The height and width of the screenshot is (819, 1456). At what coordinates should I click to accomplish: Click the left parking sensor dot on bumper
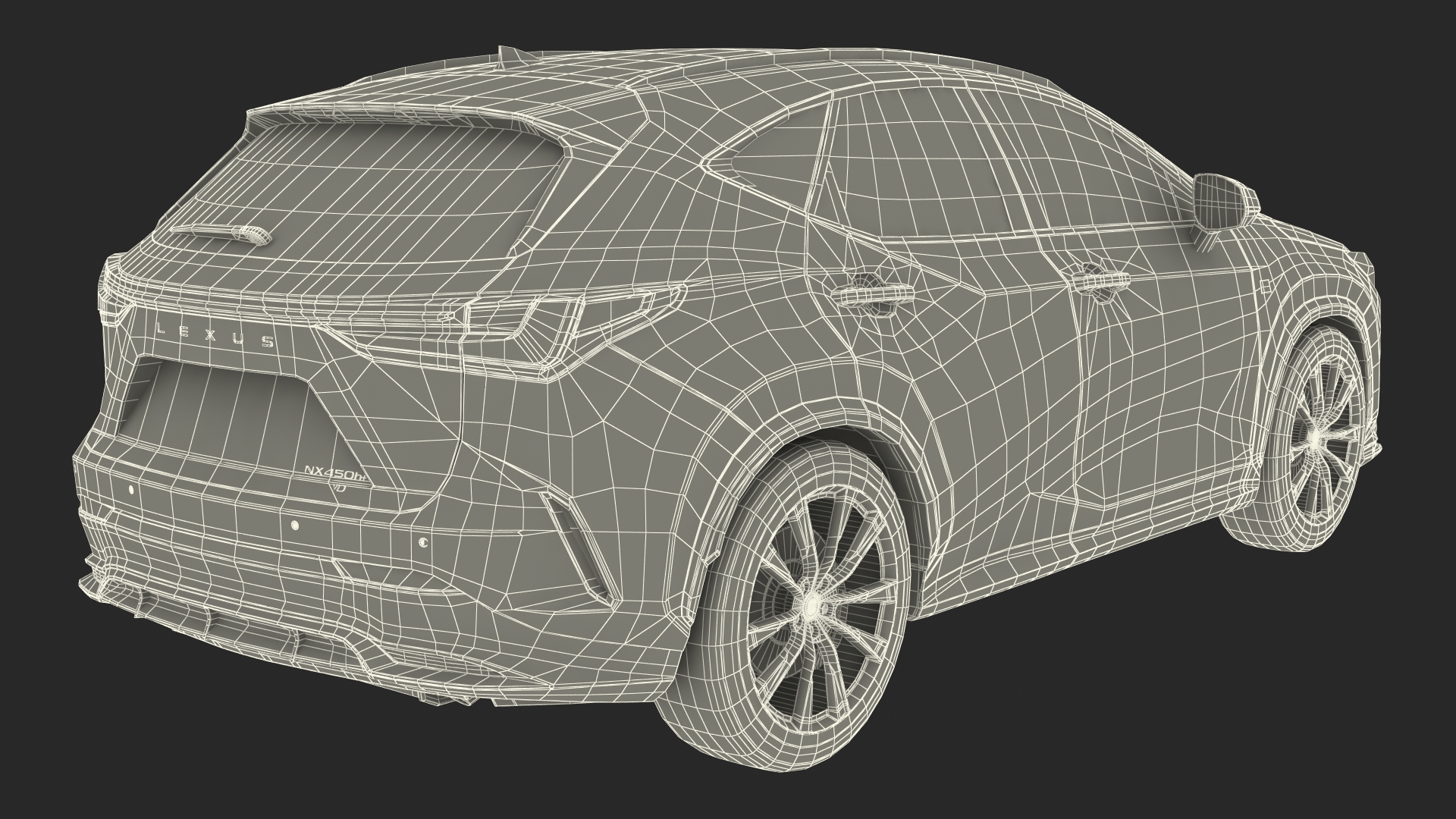130,490
